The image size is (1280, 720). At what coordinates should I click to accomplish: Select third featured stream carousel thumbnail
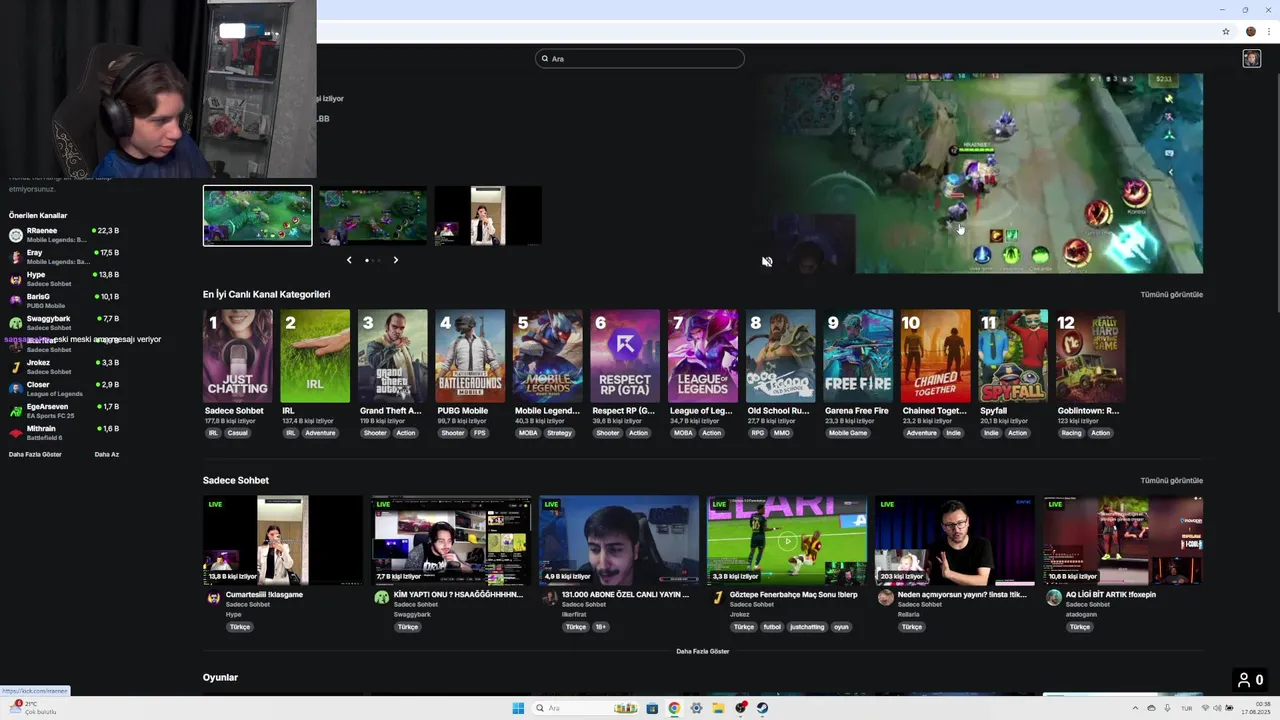point(488,215)
